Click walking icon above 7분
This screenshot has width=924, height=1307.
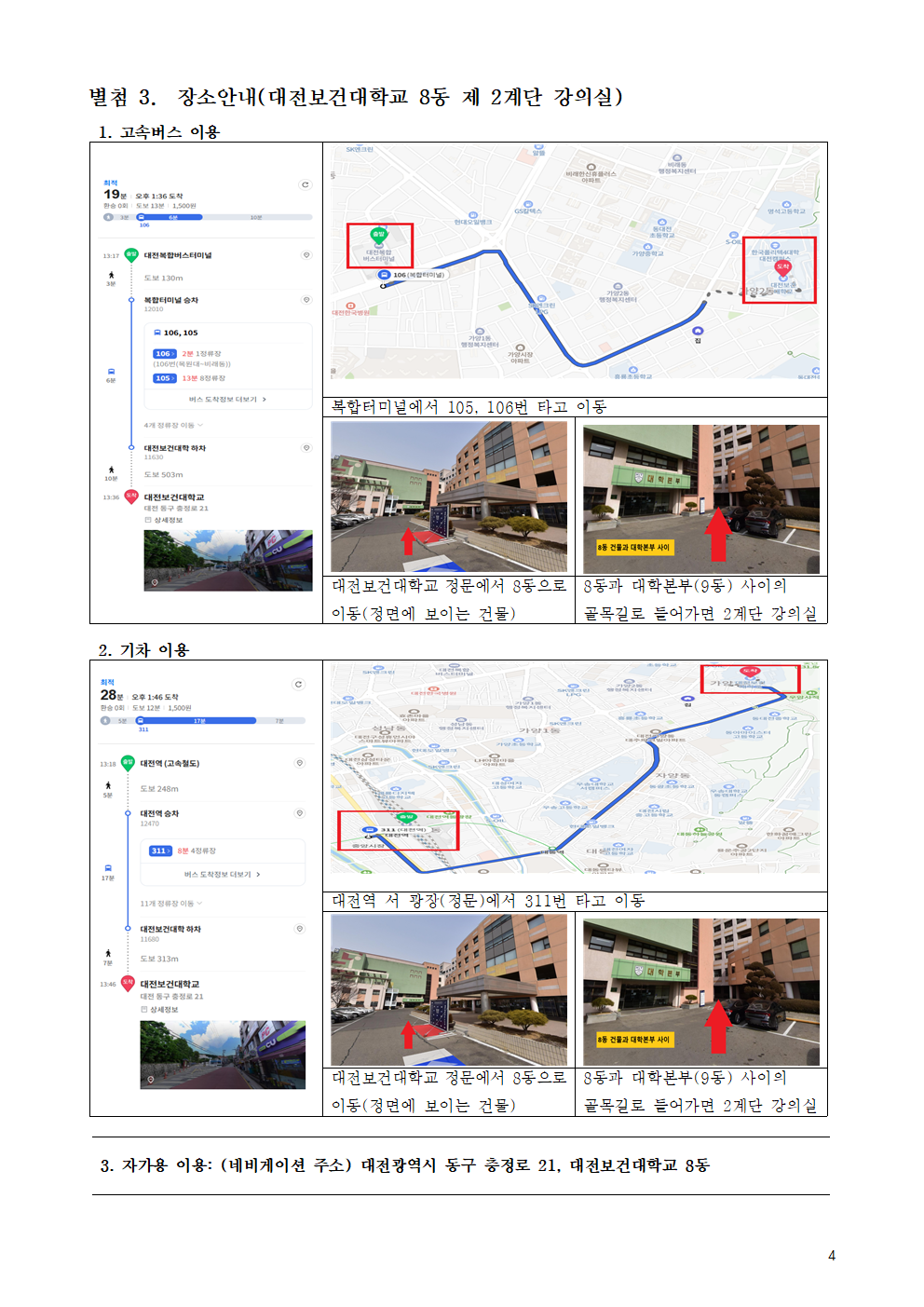pos(108,953)
